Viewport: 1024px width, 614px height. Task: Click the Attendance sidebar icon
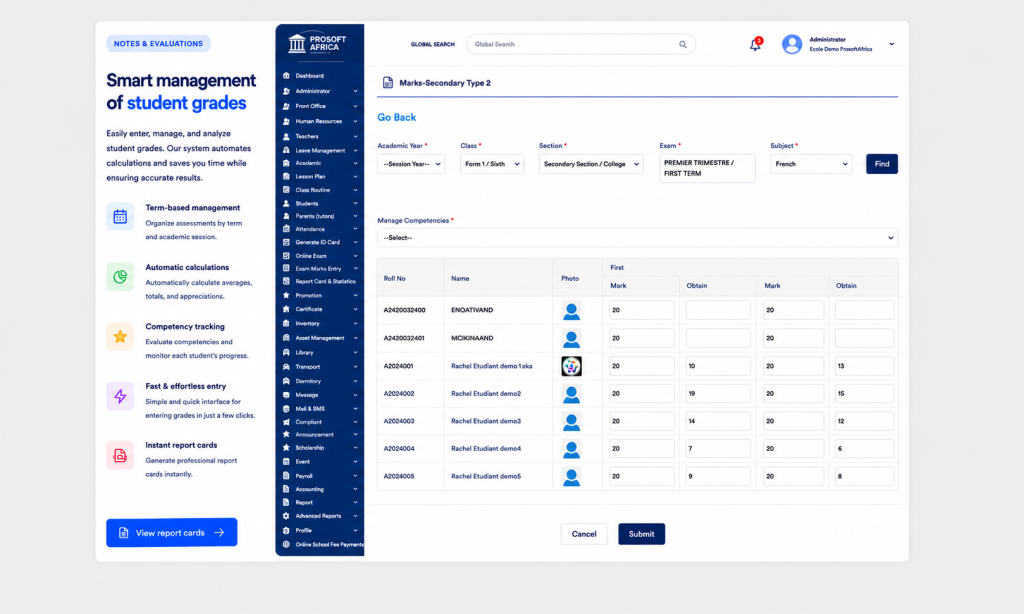(x=286, y=229)
